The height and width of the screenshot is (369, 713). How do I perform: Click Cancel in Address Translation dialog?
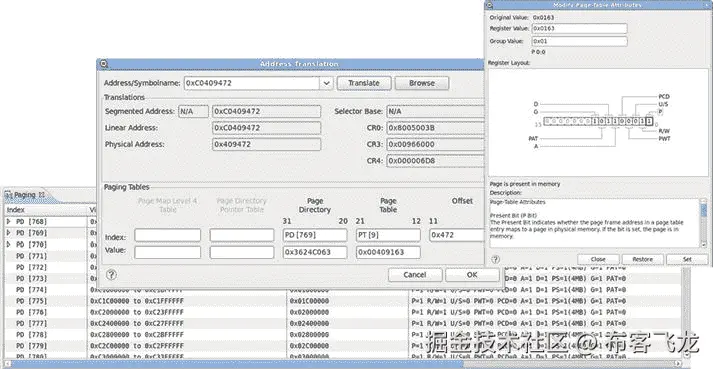(x=415, y=275)
